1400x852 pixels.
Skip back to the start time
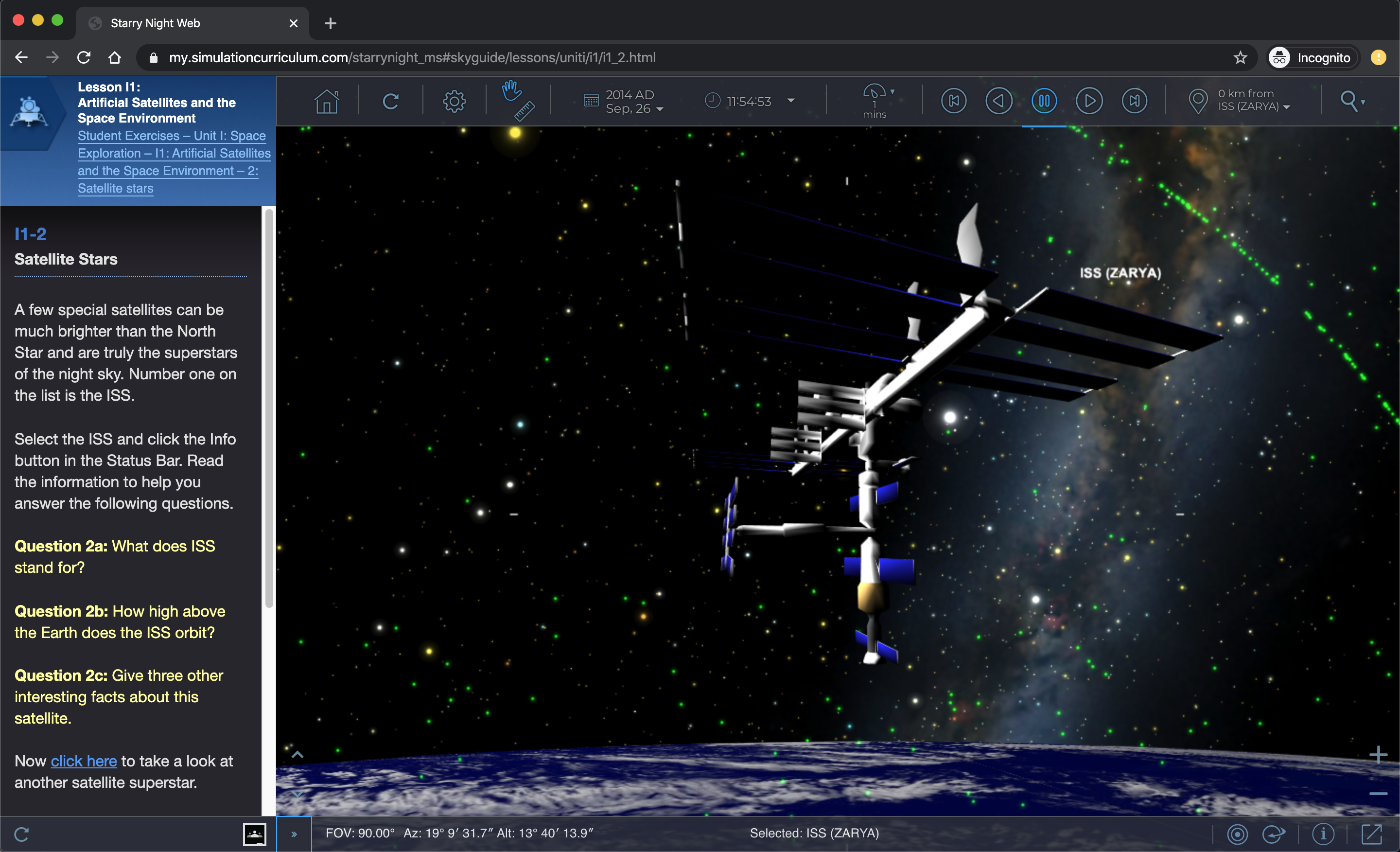(953, 101)
